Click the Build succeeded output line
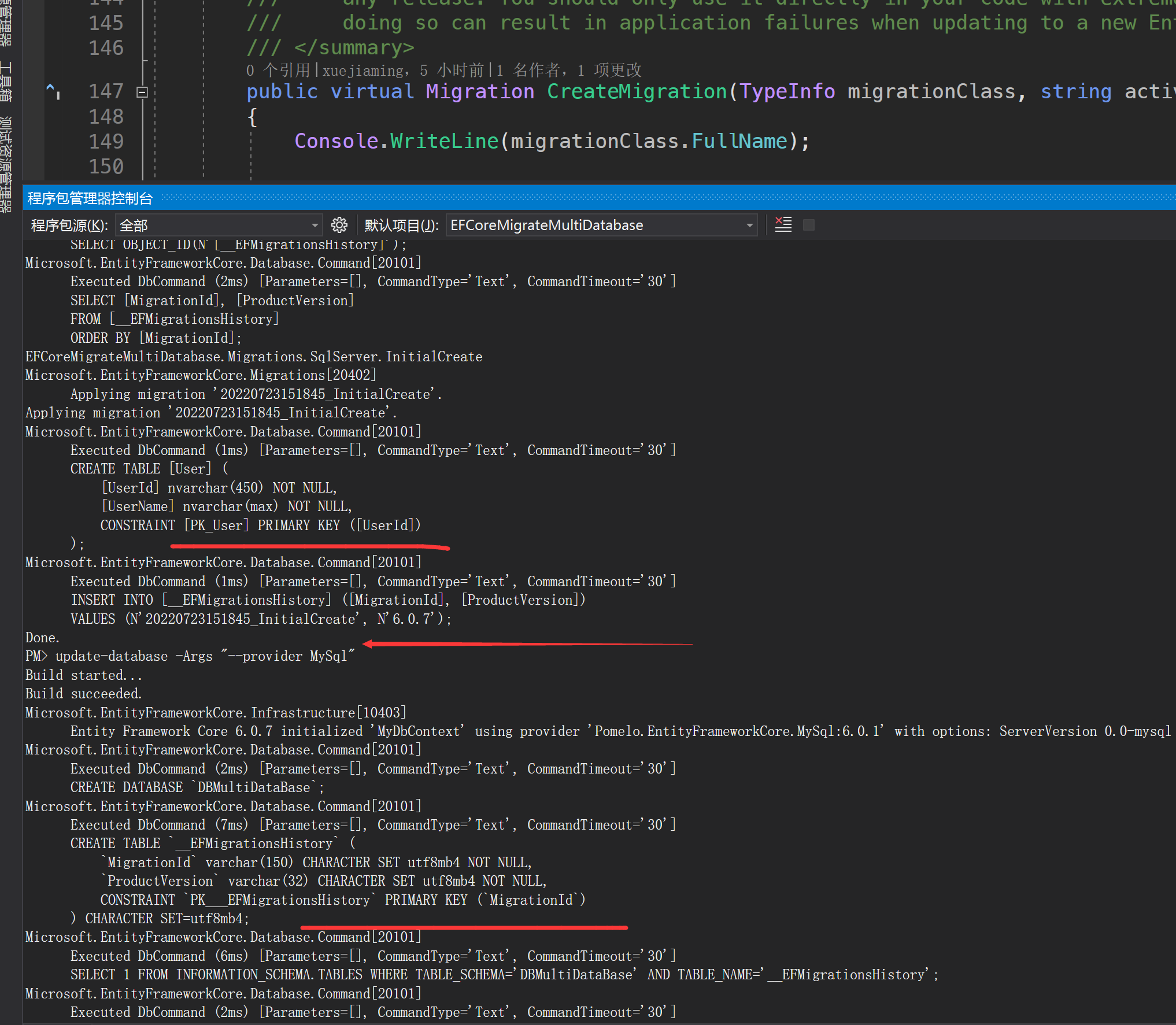 [84, 694]
